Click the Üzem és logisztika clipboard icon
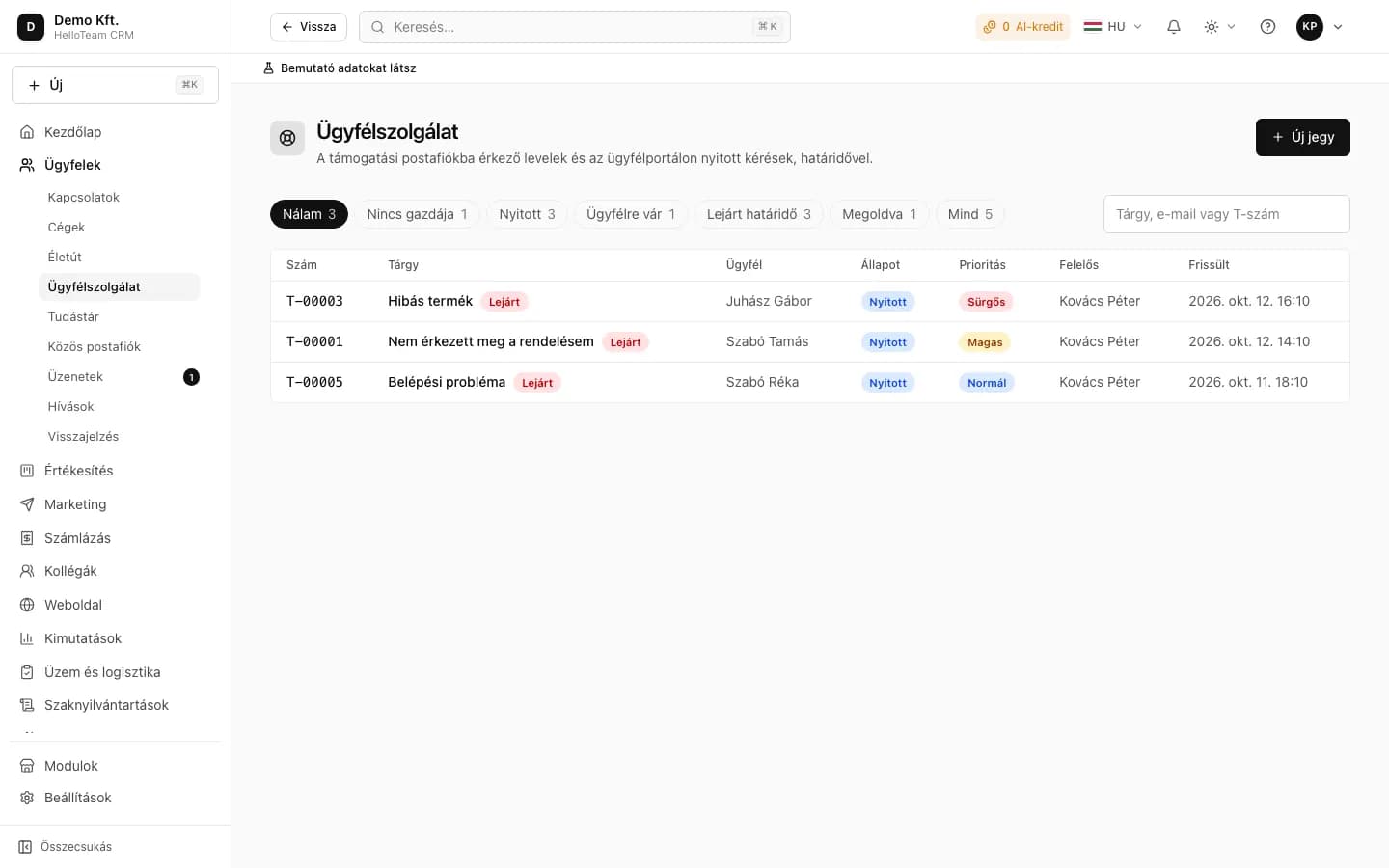The image size is (1389, 868). (x=27, y=672)
